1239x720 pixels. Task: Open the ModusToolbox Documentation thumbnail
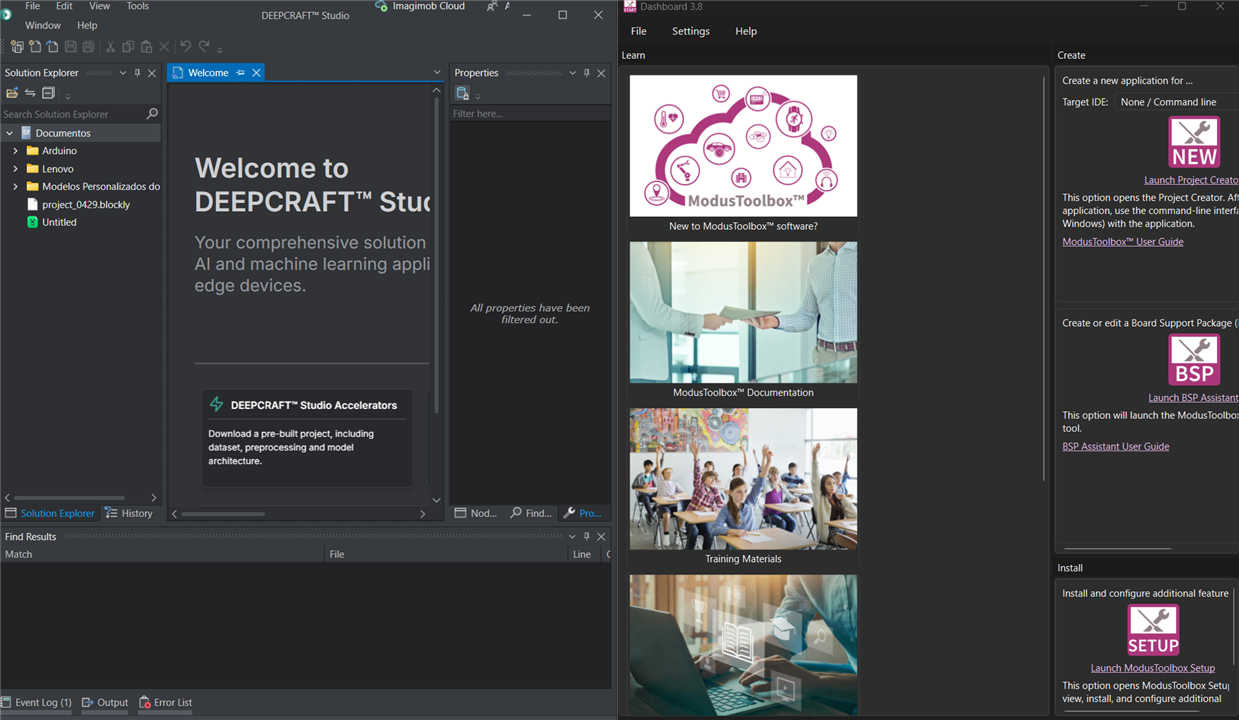743,312
